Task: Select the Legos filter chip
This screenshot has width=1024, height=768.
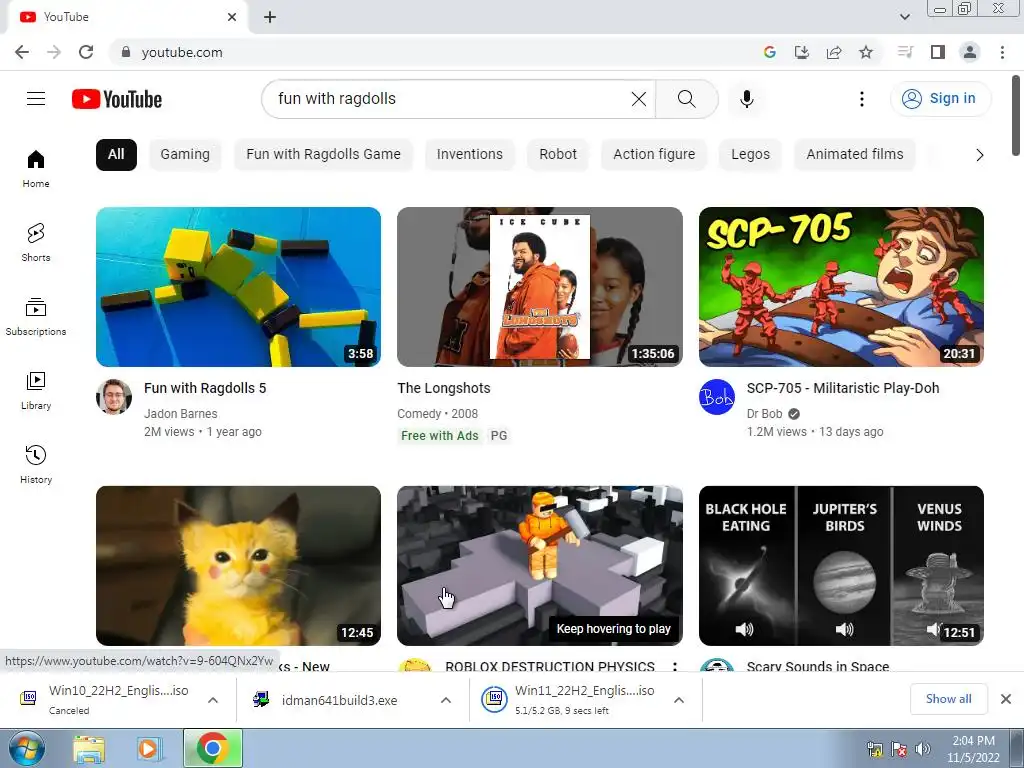Action: click(750, 155)
